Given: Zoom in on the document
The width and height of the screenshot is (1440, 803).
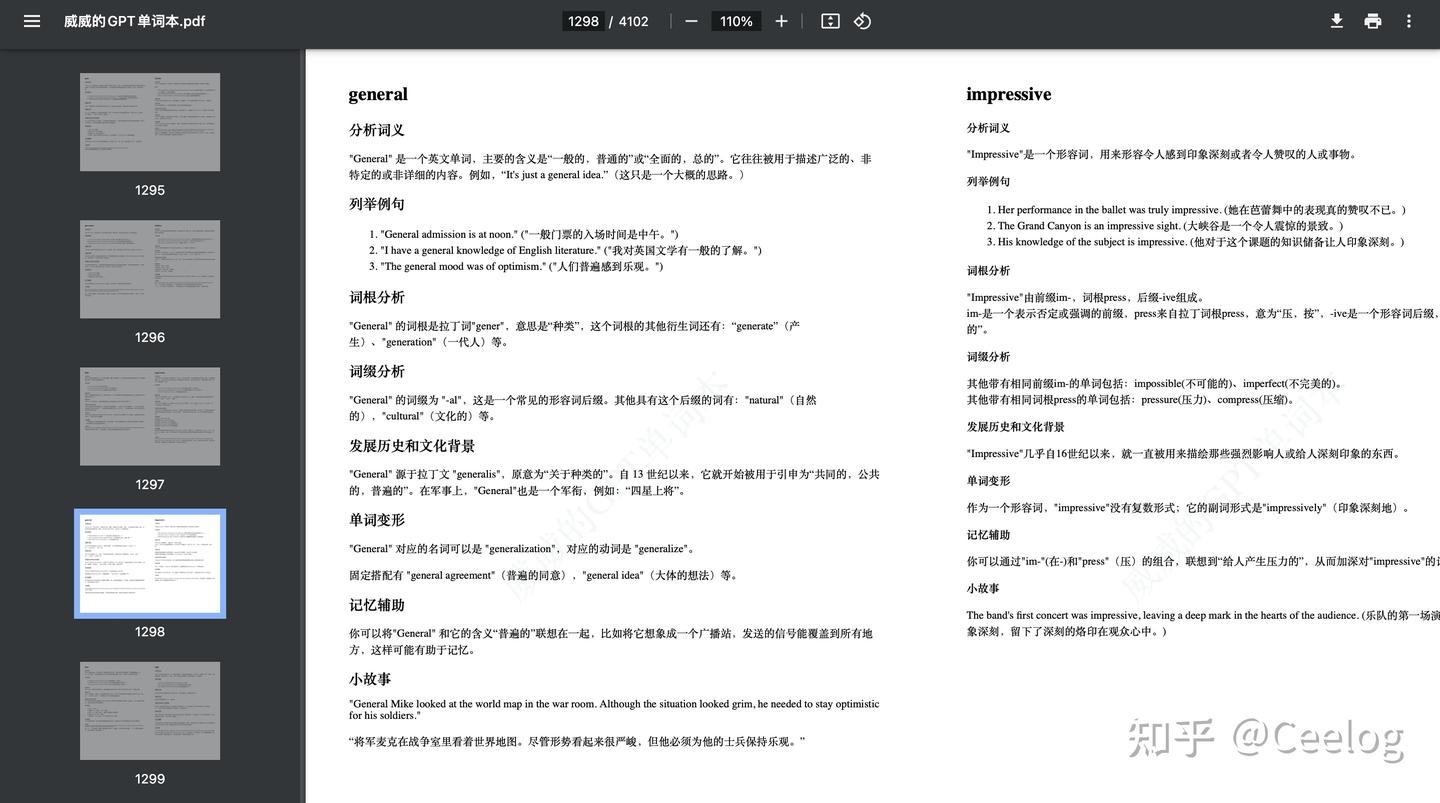Looking at the screenshot, I should pyautogui.click(x=781, y=20).
